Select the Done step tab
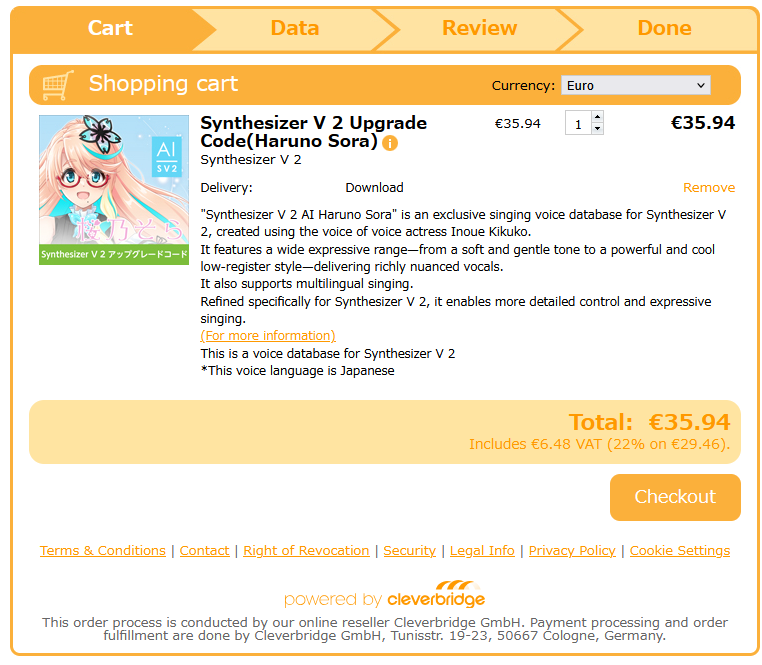The height and width of the screenshot is (665, 762). (x=664, y=28)
